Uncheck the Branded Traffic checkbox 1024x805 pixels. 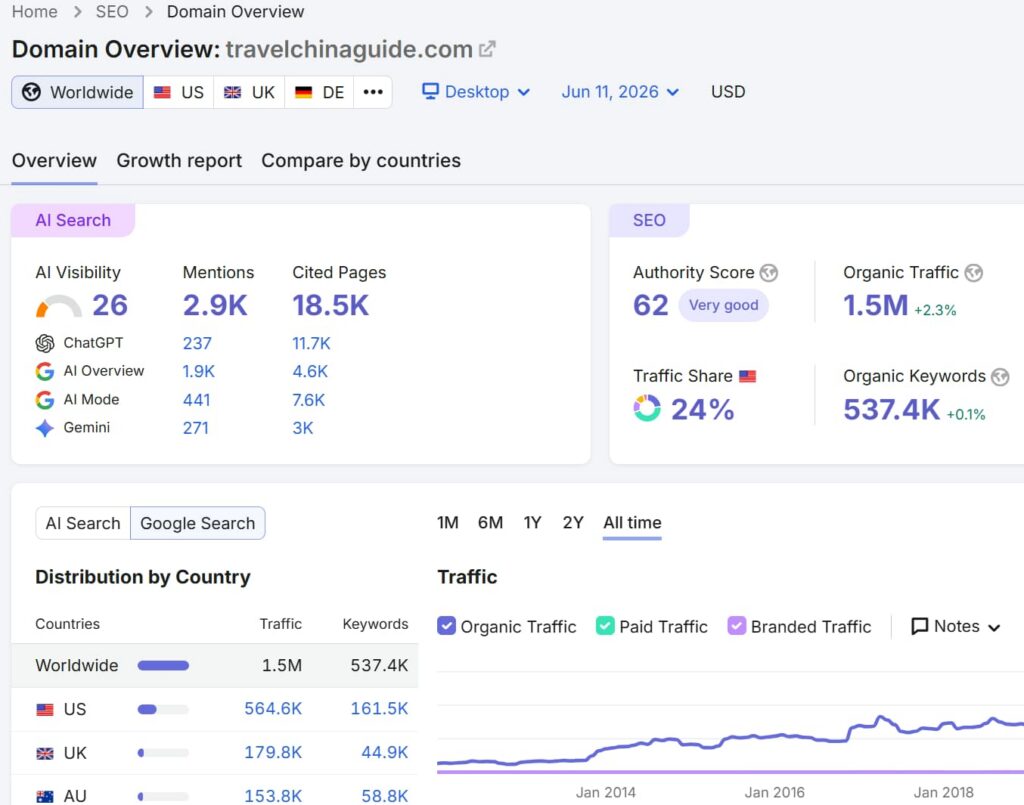click(x=737, y=625)
